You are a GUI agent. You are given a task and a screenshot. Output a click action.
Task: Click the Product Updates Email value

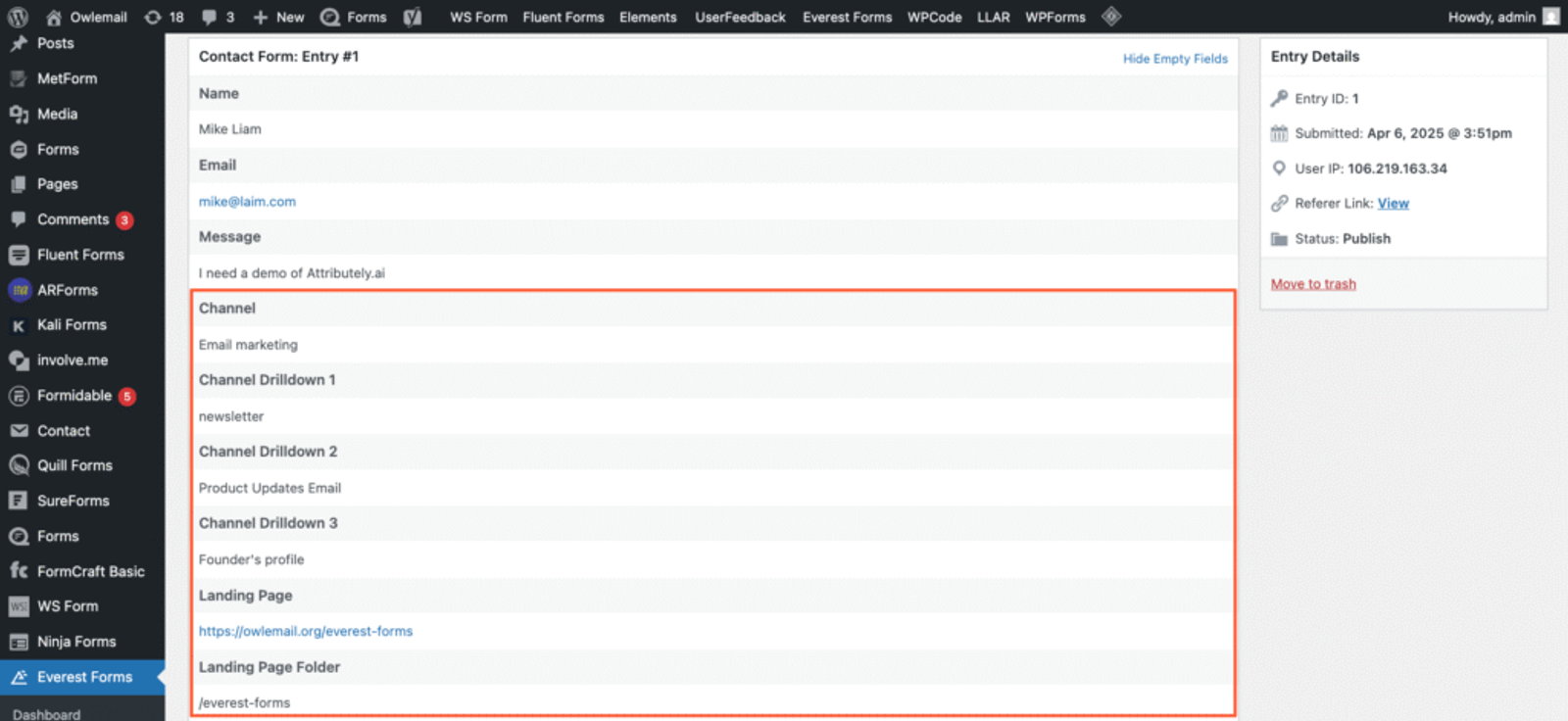click(269, 488)
